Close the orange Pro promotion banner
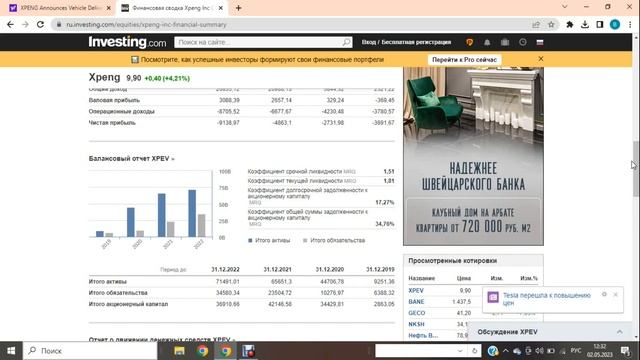Image resolution: width=640 pixels, height=360 pixels. click(541, 59)
